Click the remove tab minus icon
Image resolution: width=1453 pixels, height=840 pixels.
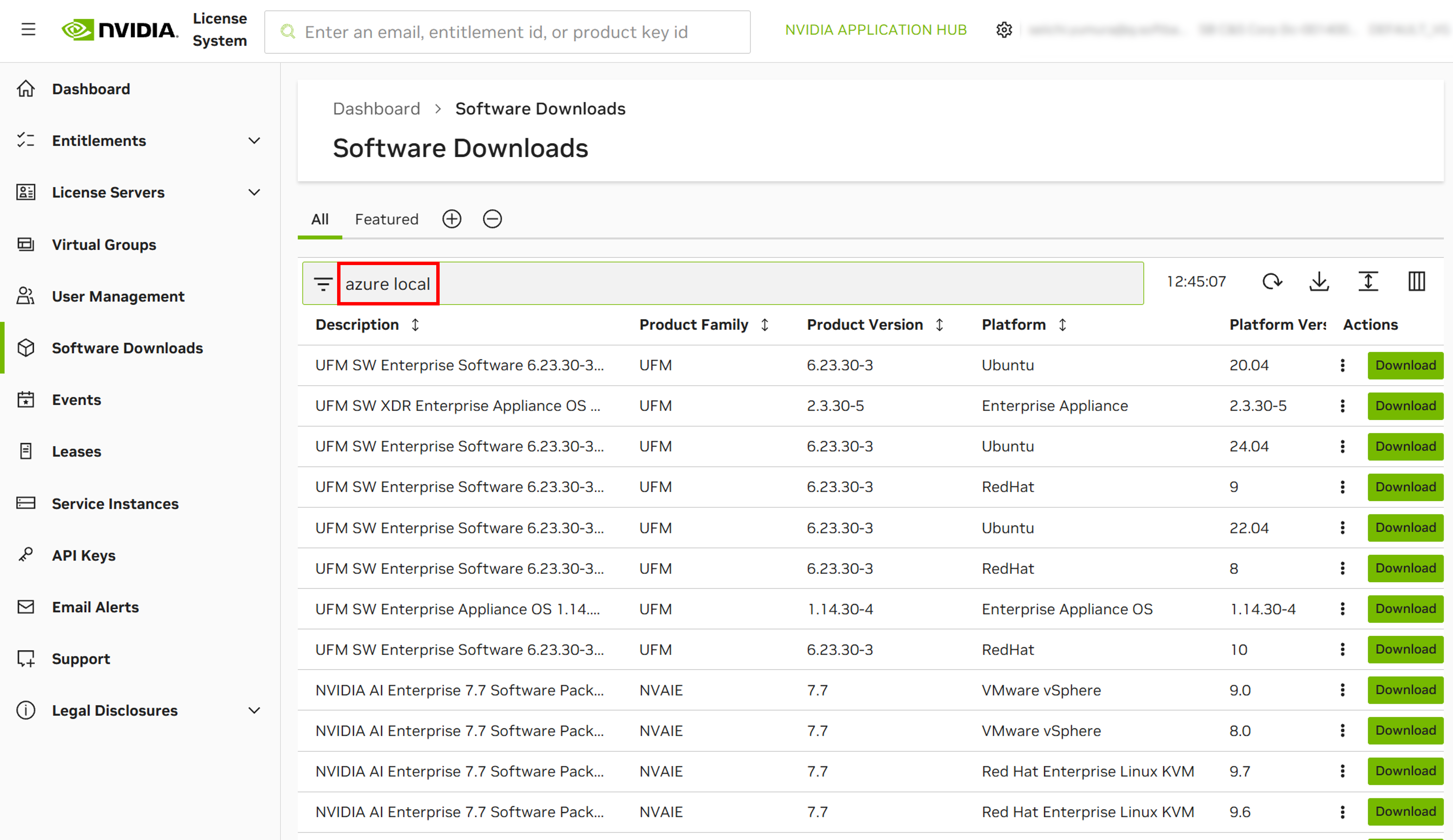(492, 219)
